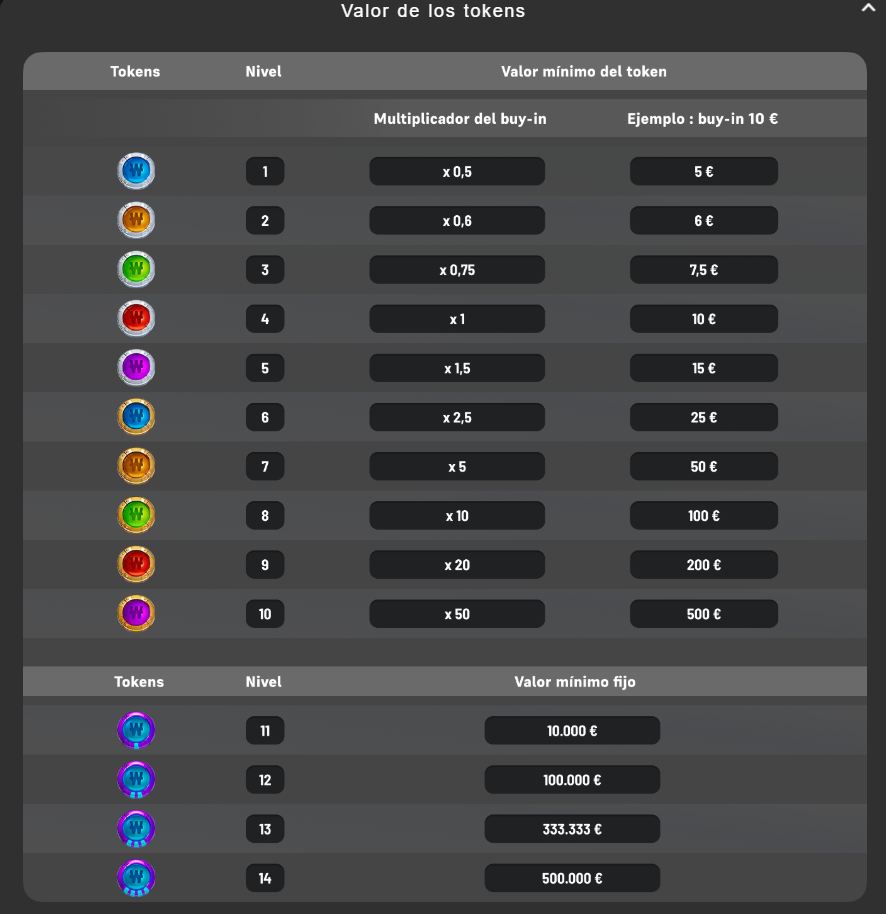Image resolution: width=886 pixels, height=914 pixels.
Task: Click the x 50 multiplier pill
Action: tap(457, 614)
